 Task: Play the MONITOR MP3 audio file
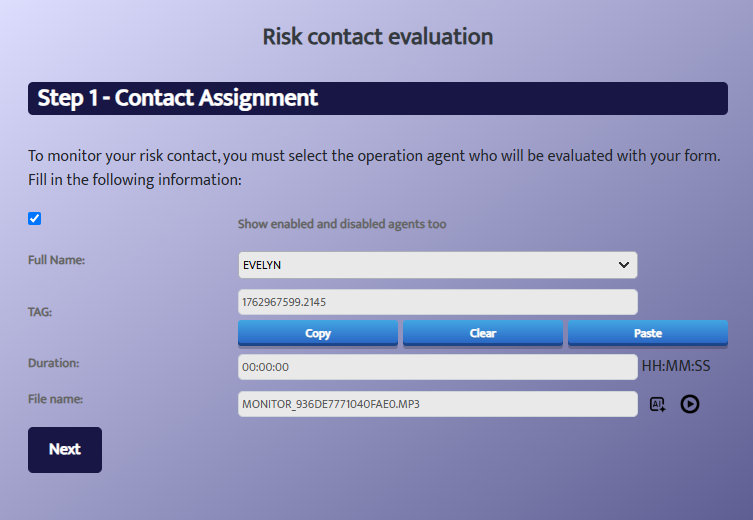690,404
